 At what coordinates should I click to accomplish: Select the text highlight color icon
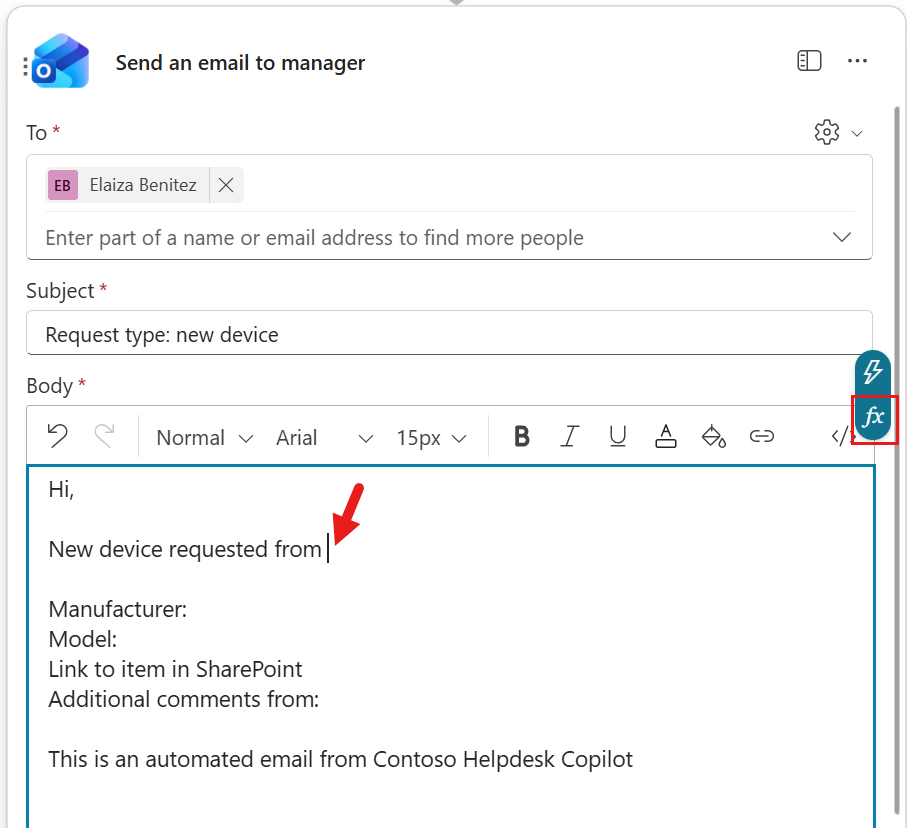click(x=714, y=437)
